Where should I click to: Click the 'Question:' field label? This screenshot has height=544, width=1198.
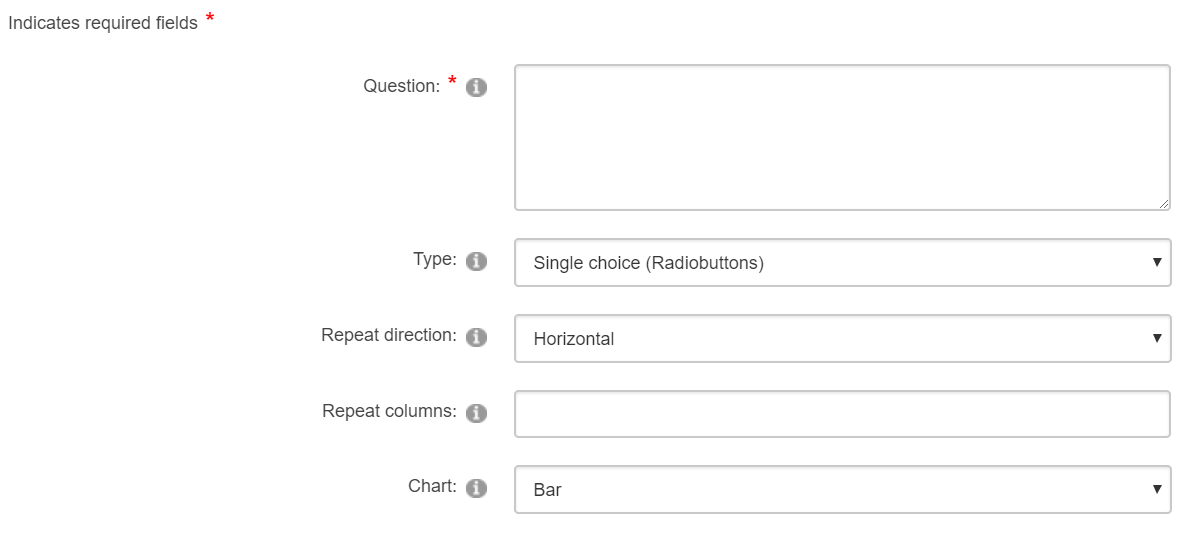[x=401, y=87]
